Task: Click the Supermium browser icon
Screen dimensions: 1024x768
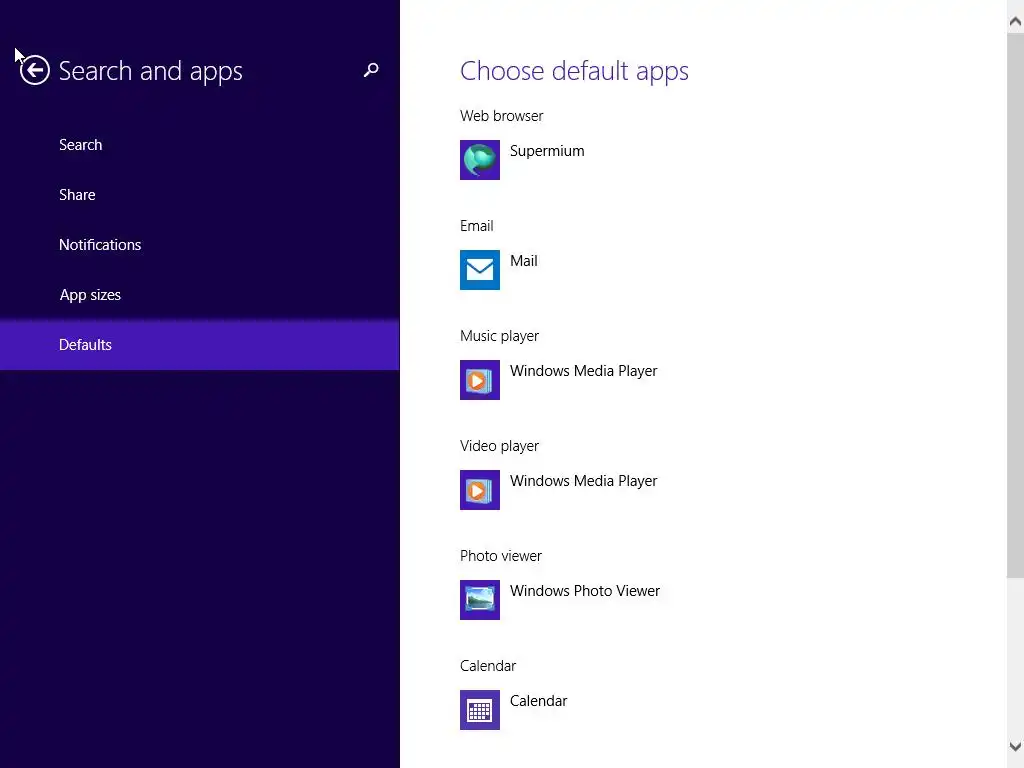Action: click(x=479, y=160)
